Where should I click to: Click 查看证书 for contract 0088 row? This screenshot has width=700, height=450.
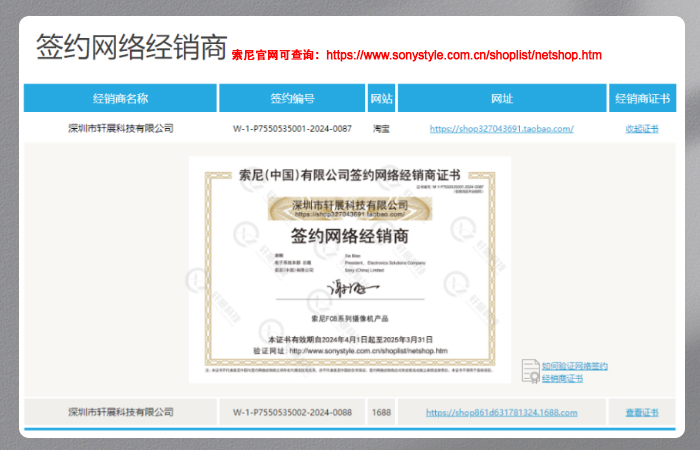[642, 412]
